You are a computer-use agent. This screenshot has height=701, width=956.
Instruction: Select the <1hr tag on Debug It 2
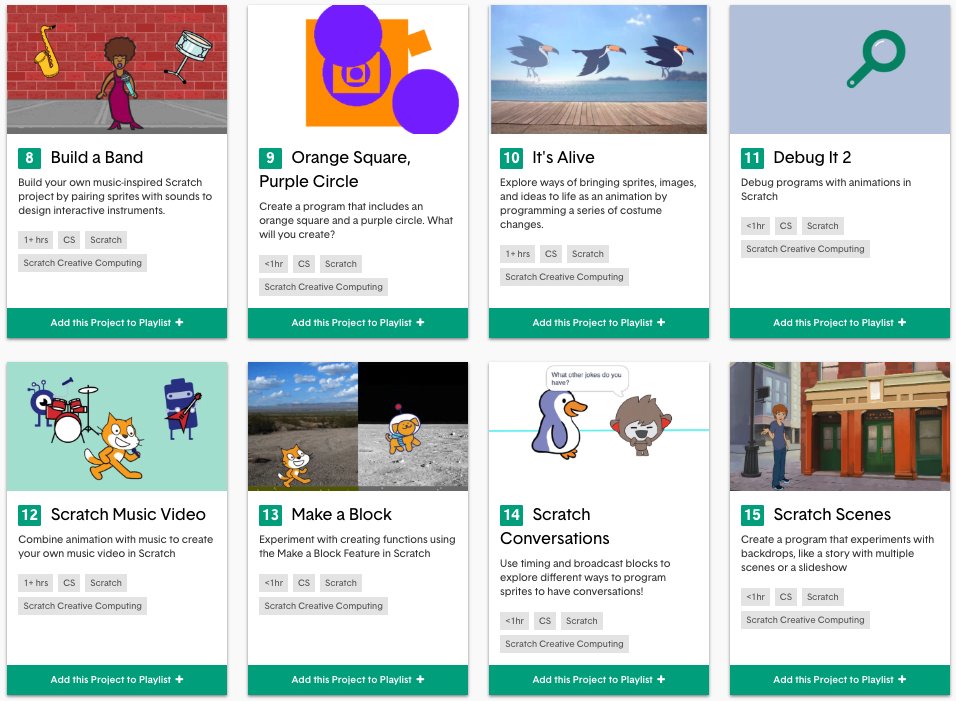tap(755, 226)
